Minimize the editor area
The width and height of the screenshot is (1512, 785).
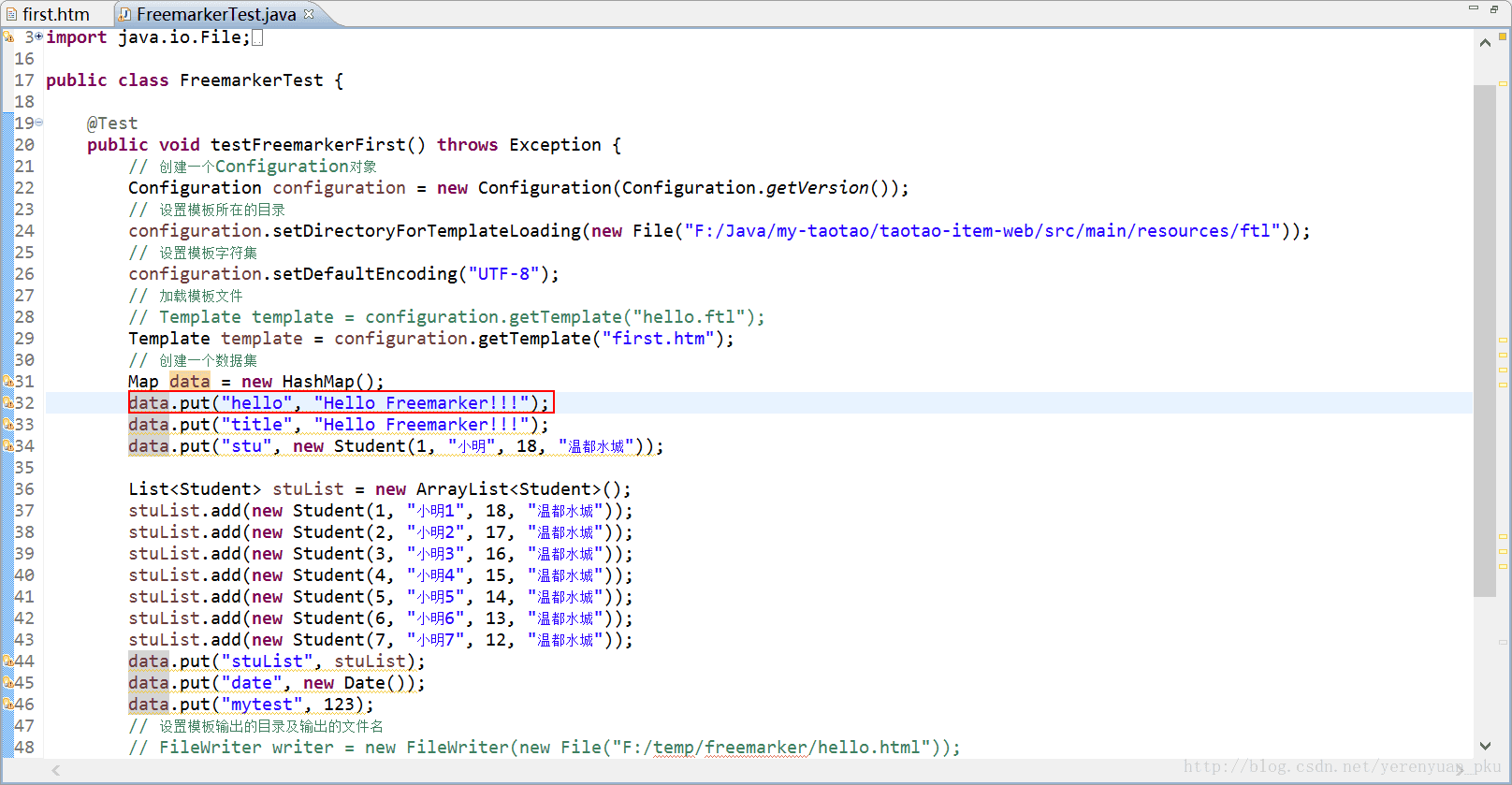pos(1474,7)
